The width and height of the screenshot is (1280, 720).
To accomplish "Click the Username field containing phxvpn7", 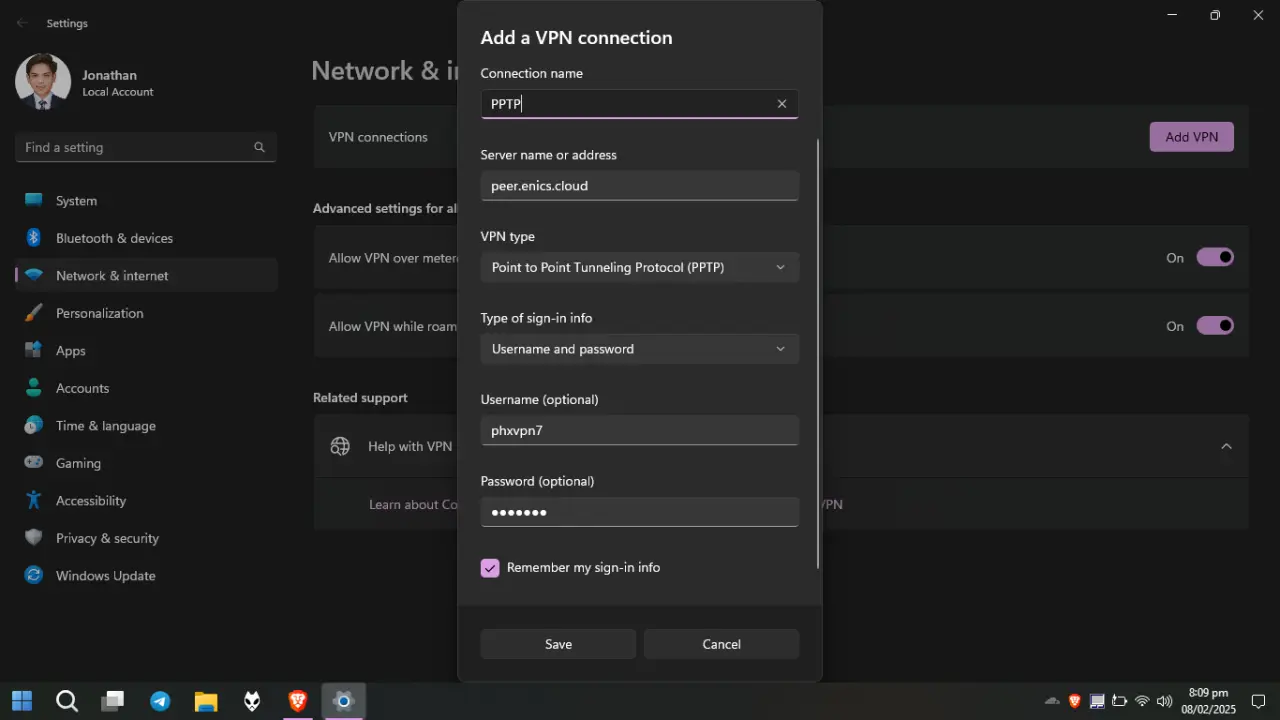I will pos(640,431).
